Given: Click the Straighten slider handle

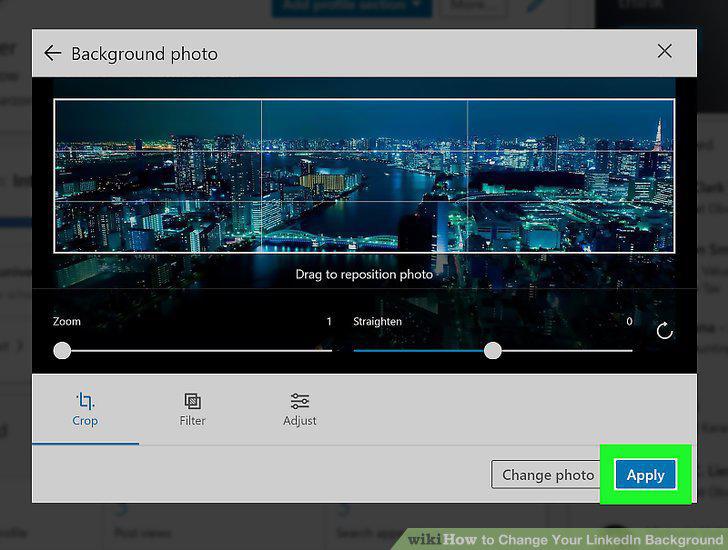Looking at the screenshot, I should 493,350.
